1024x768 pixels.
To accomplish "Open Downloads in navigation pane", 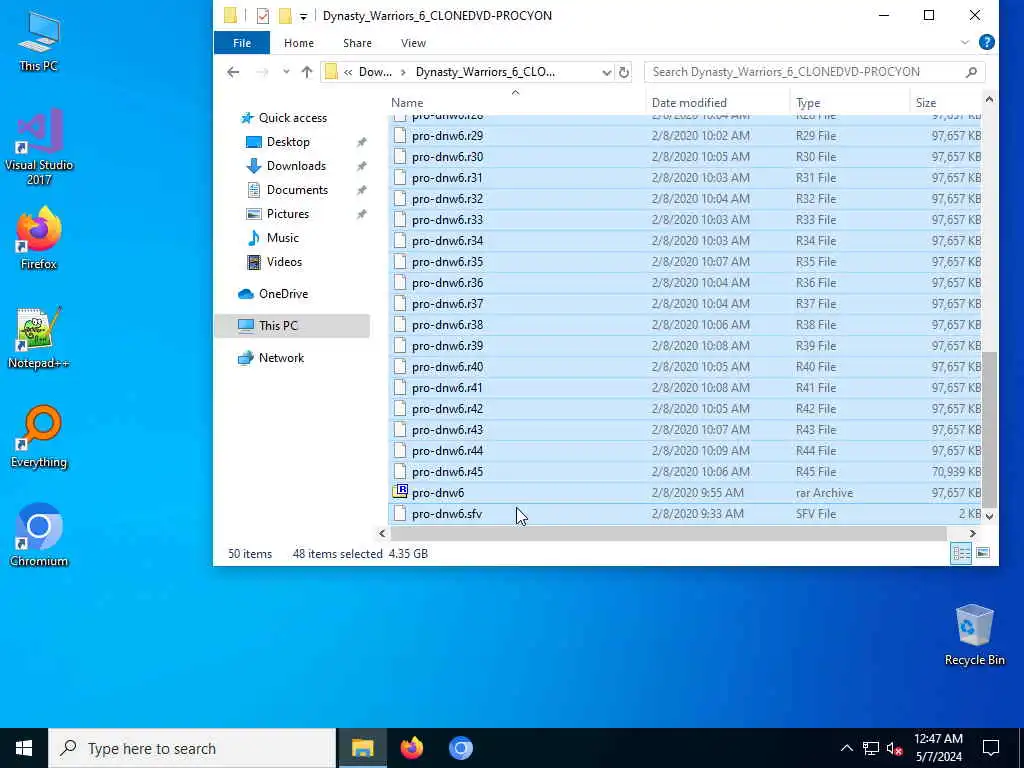I will [296, 166].
